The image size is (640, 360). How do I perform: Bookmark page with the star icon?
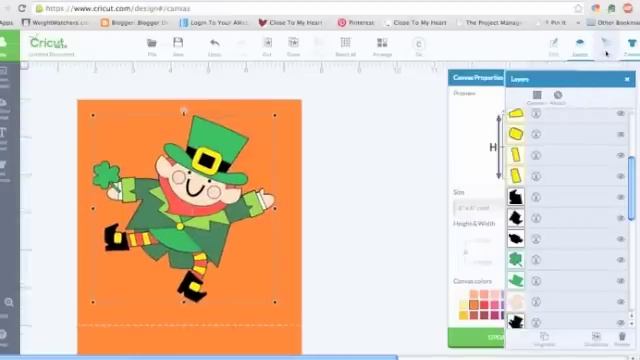578,8
